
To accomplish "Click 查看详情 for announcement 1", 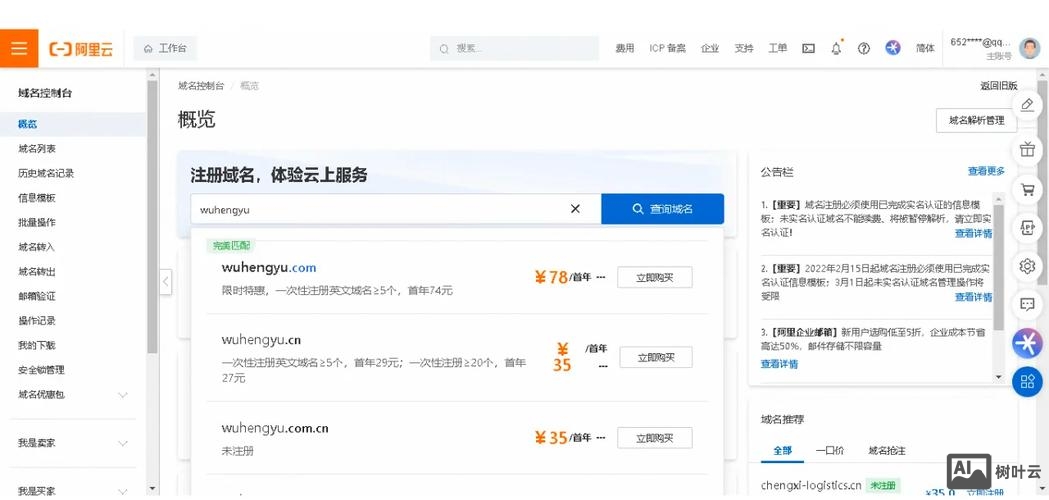I will 973,234.
